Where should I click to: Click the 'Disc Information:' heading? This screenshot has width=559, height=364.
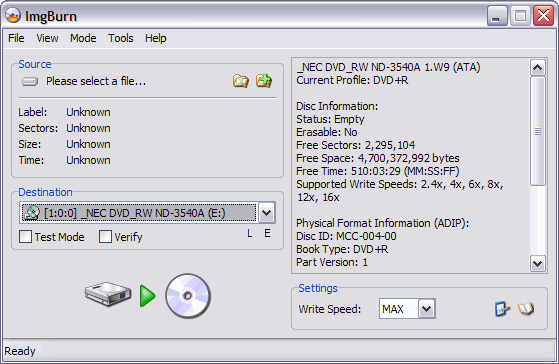(337, 106)
